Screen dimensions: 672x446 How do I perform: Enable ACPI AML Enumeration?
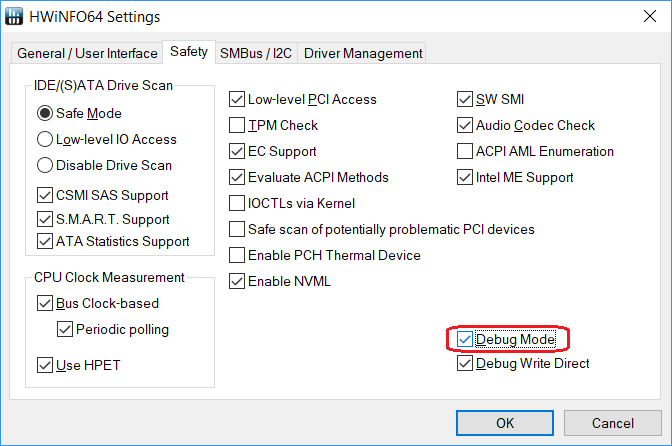[465, 151]
